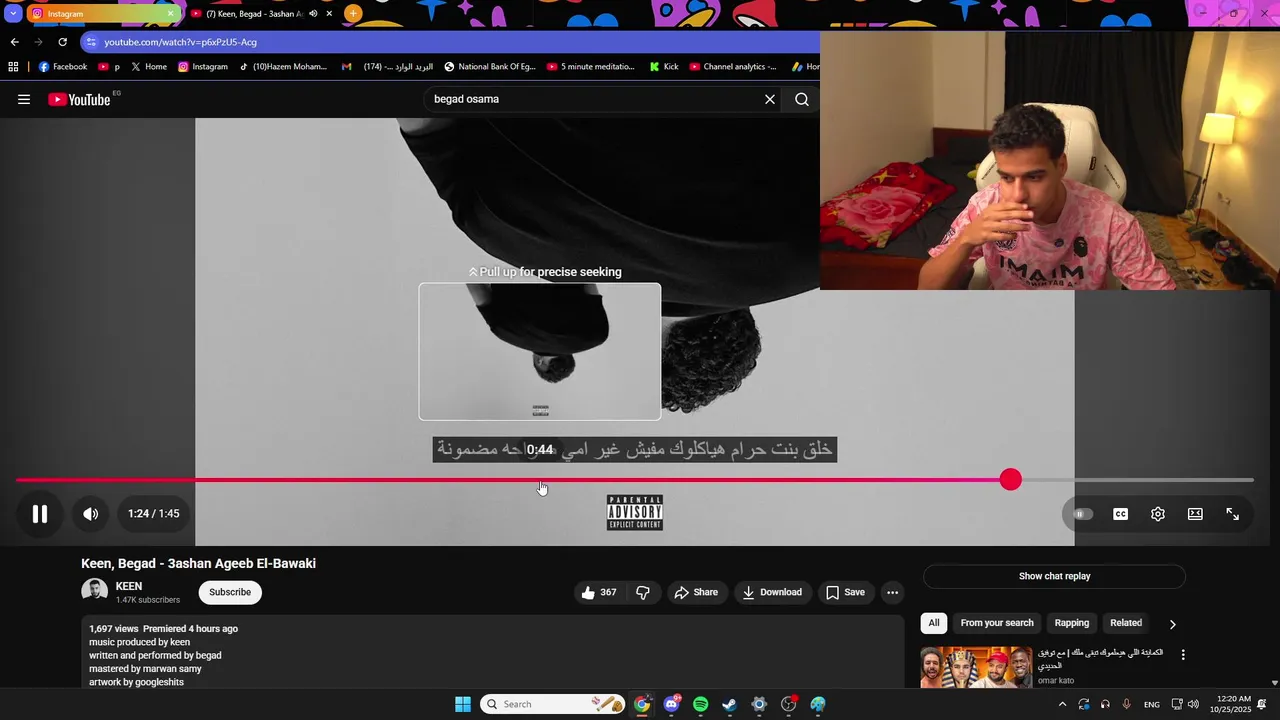
Task: Download the video
Action: 772,592
